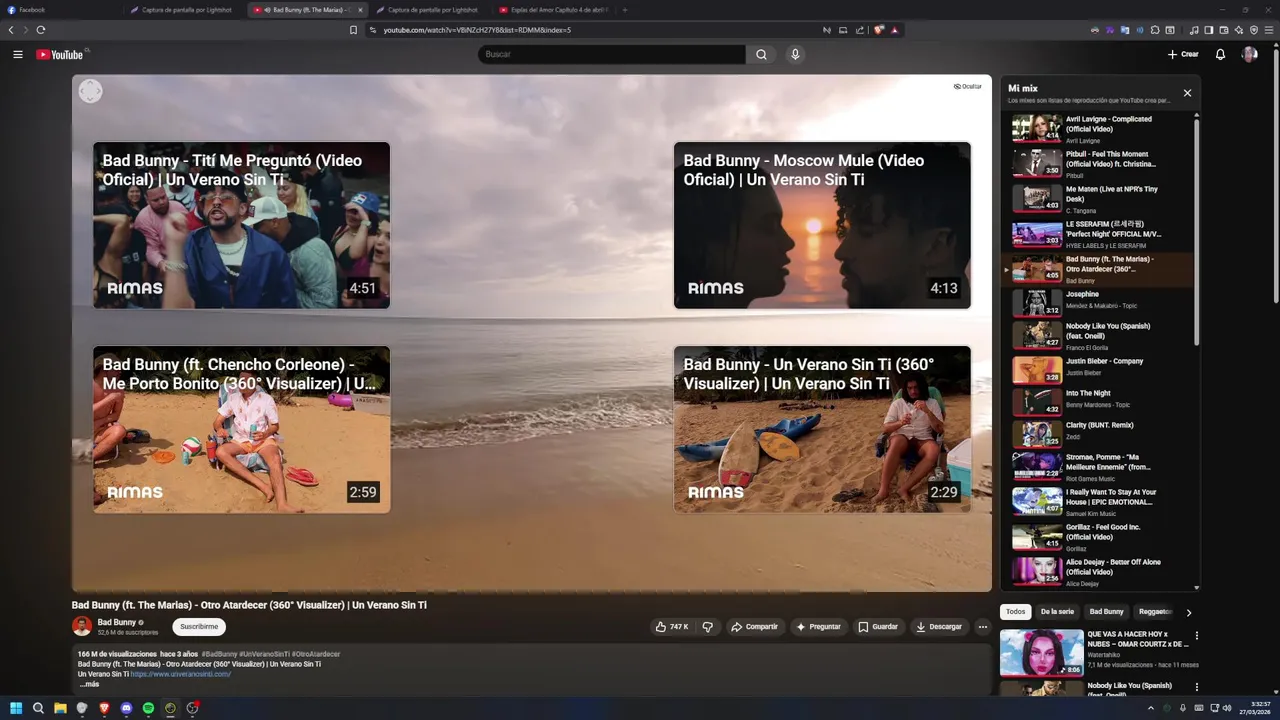Hide end-screen cards with Ocultar
Screen dimensions: 1280x720
pos(967,87)
